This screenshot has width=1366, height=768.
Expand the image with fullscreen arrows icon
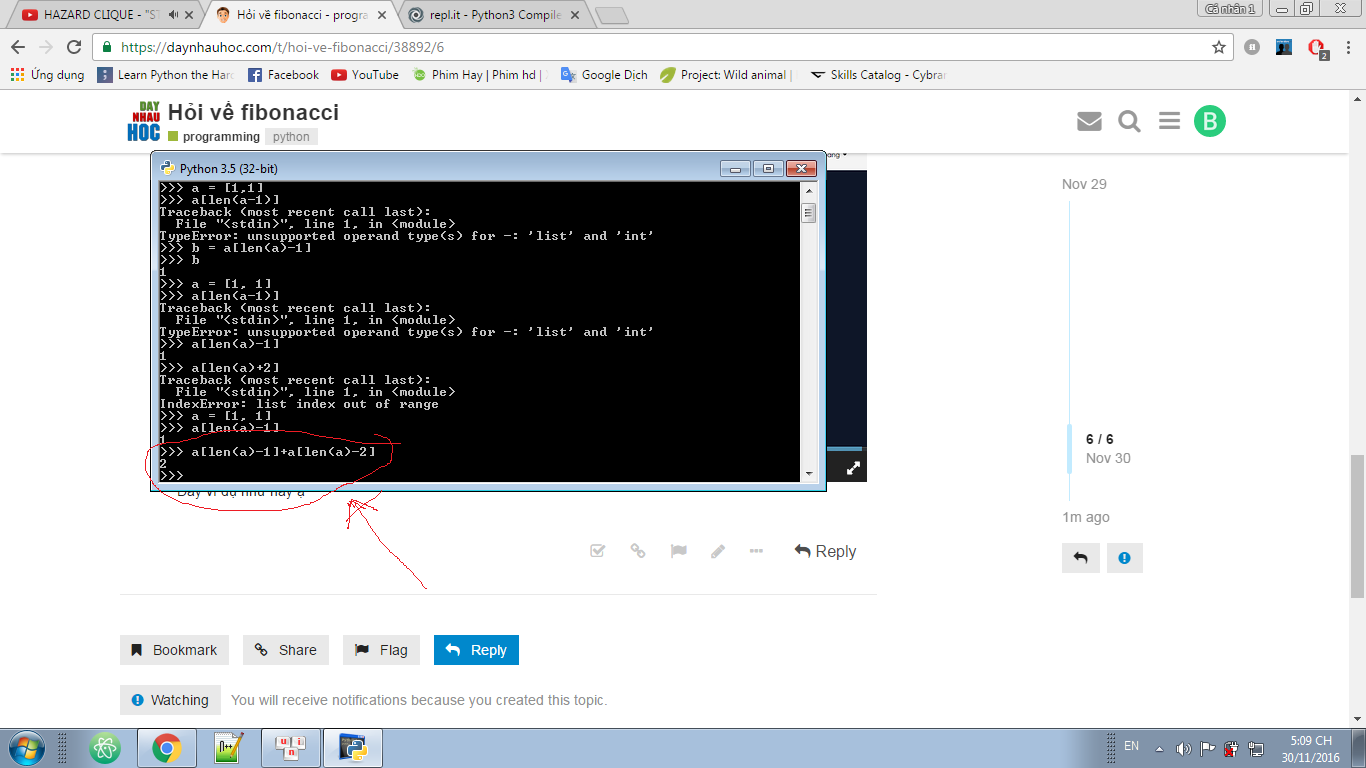coord(853,468)
